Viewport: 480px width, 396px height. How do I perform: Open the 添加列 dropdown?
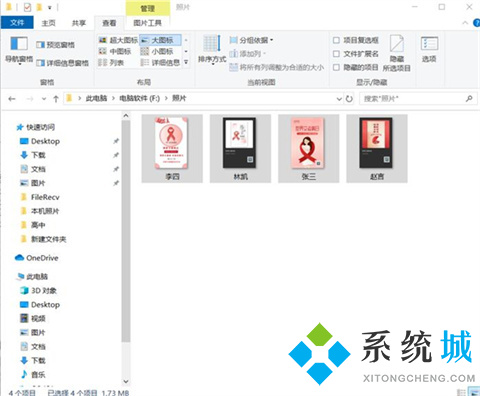[x=248, y=53]
